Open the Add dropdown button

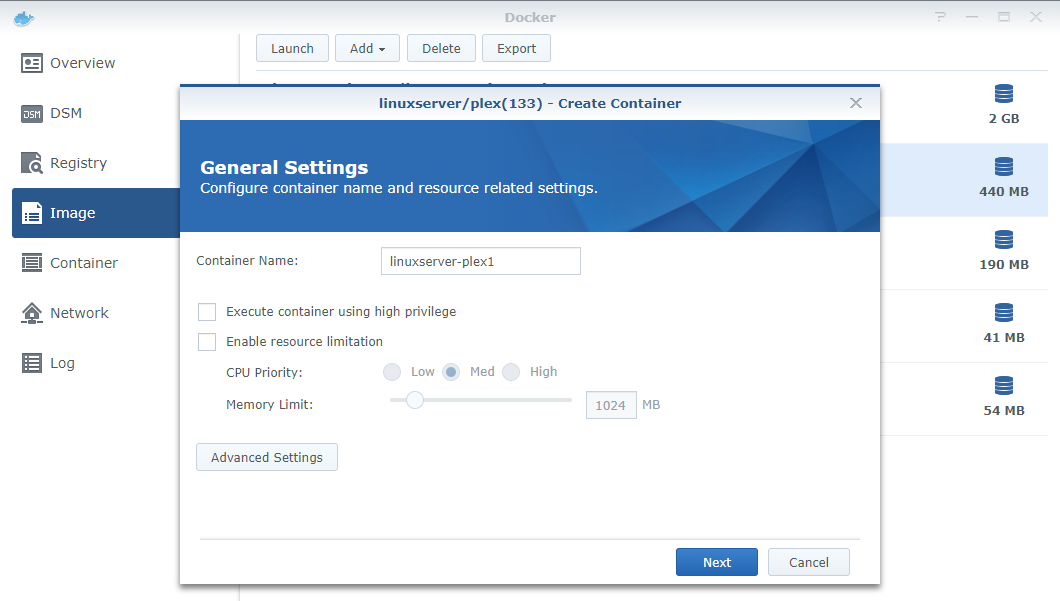point(367,48)
